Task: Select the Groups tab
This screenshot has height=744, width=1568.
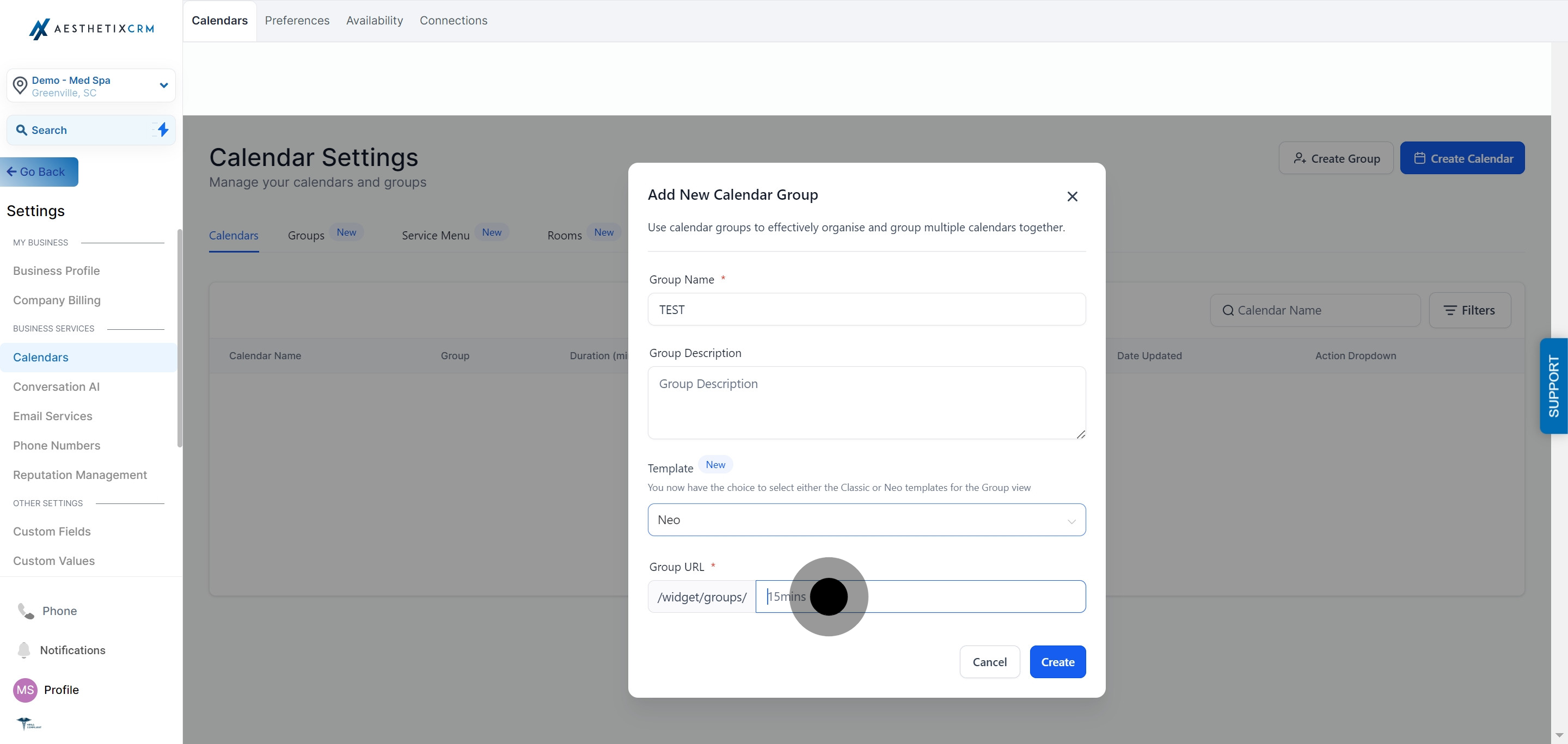Action: pos(305,236)
